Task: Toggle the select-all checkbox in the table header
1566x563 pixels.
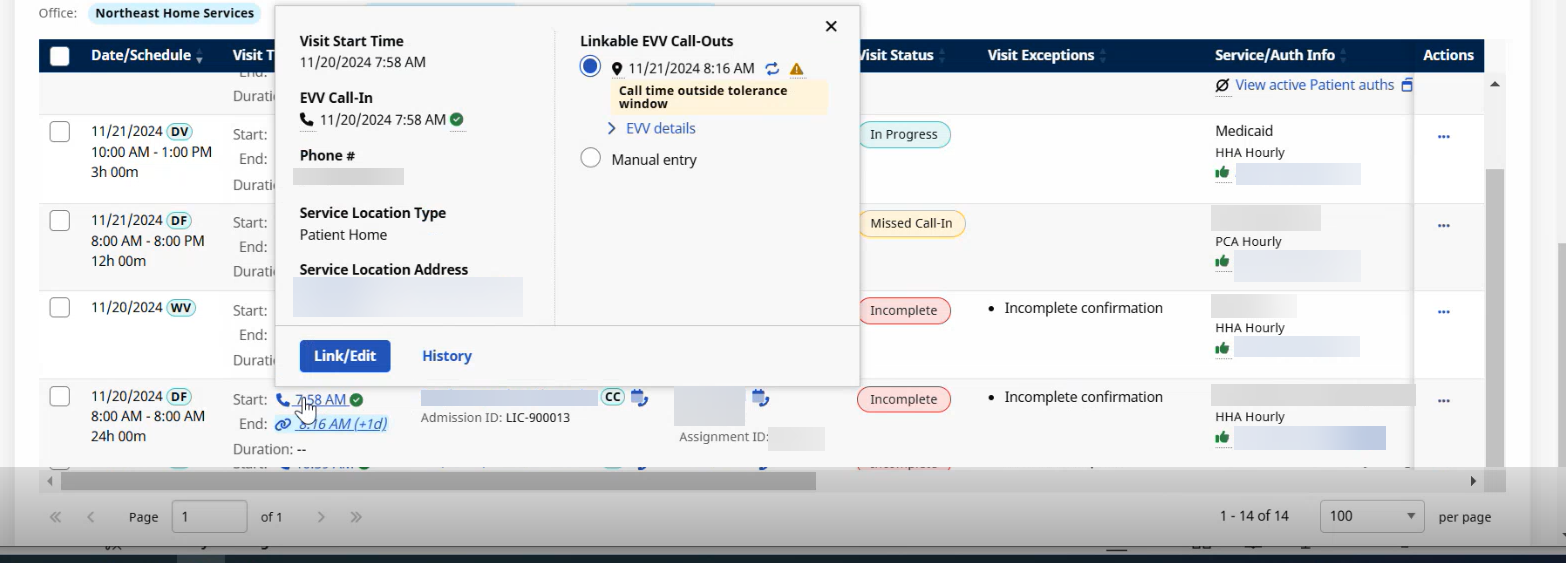Action: pos(60,56)
